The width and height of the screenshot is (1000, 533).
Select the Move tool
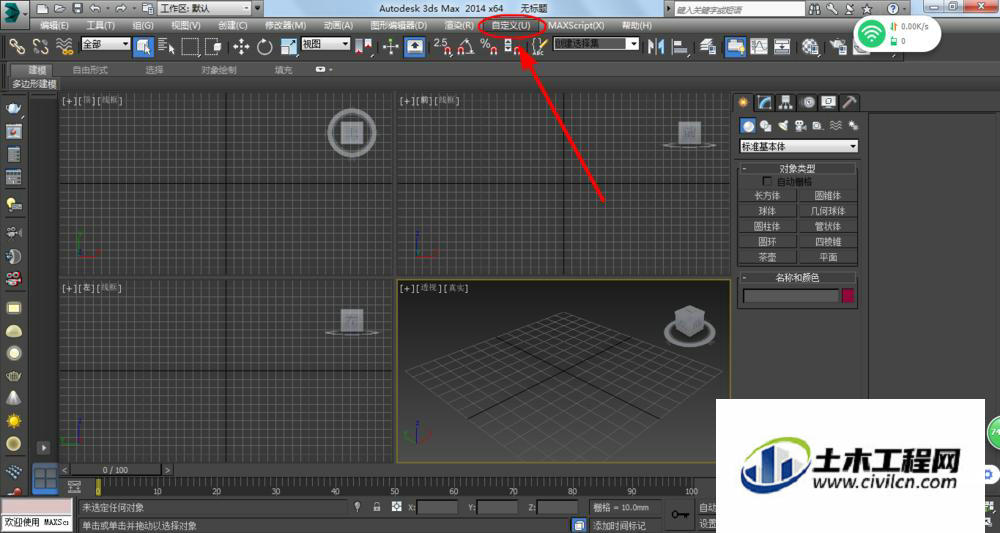coord(241,47)
